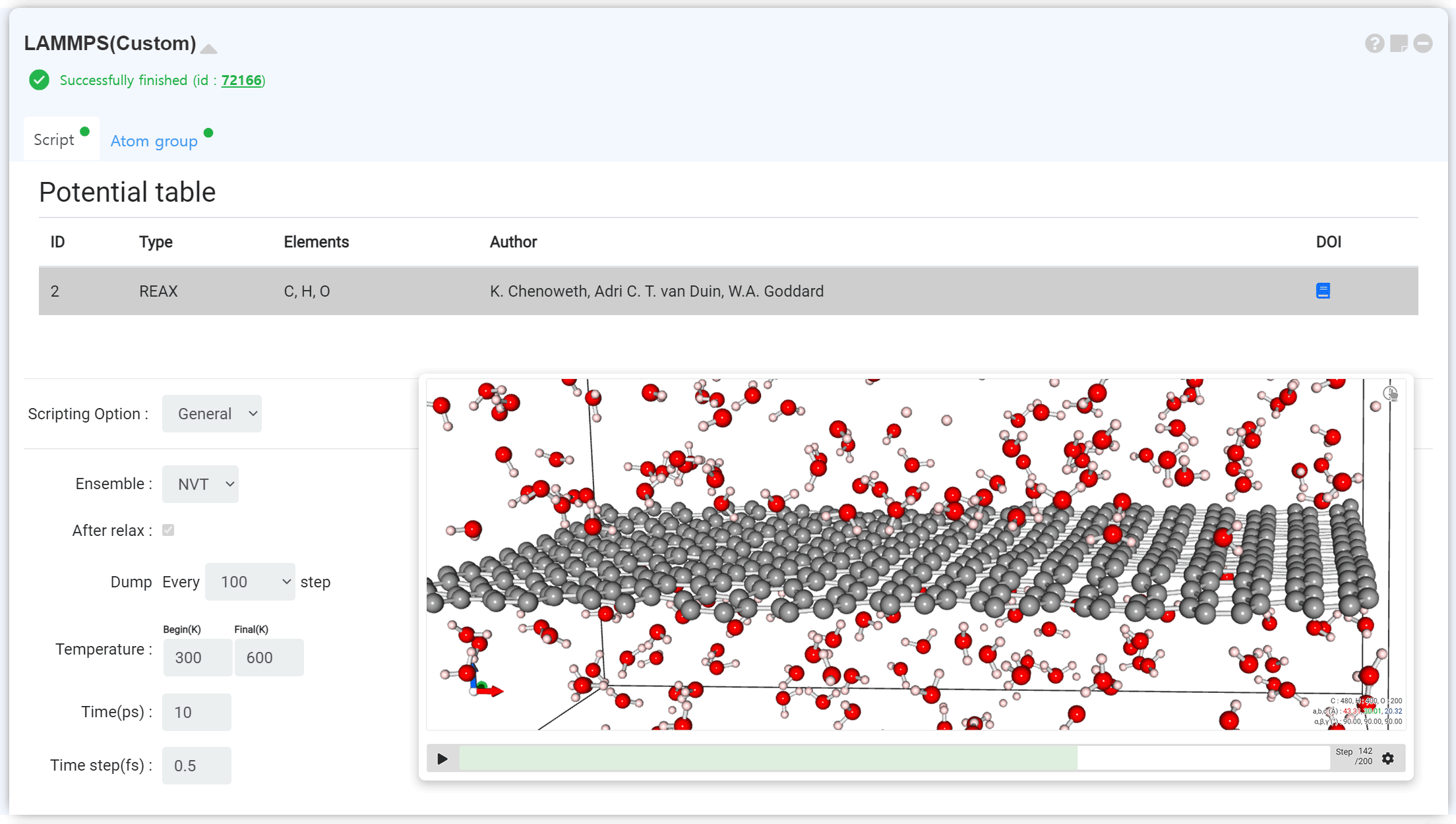
Task: Click the green success check icon
Action: coord(39,80)
